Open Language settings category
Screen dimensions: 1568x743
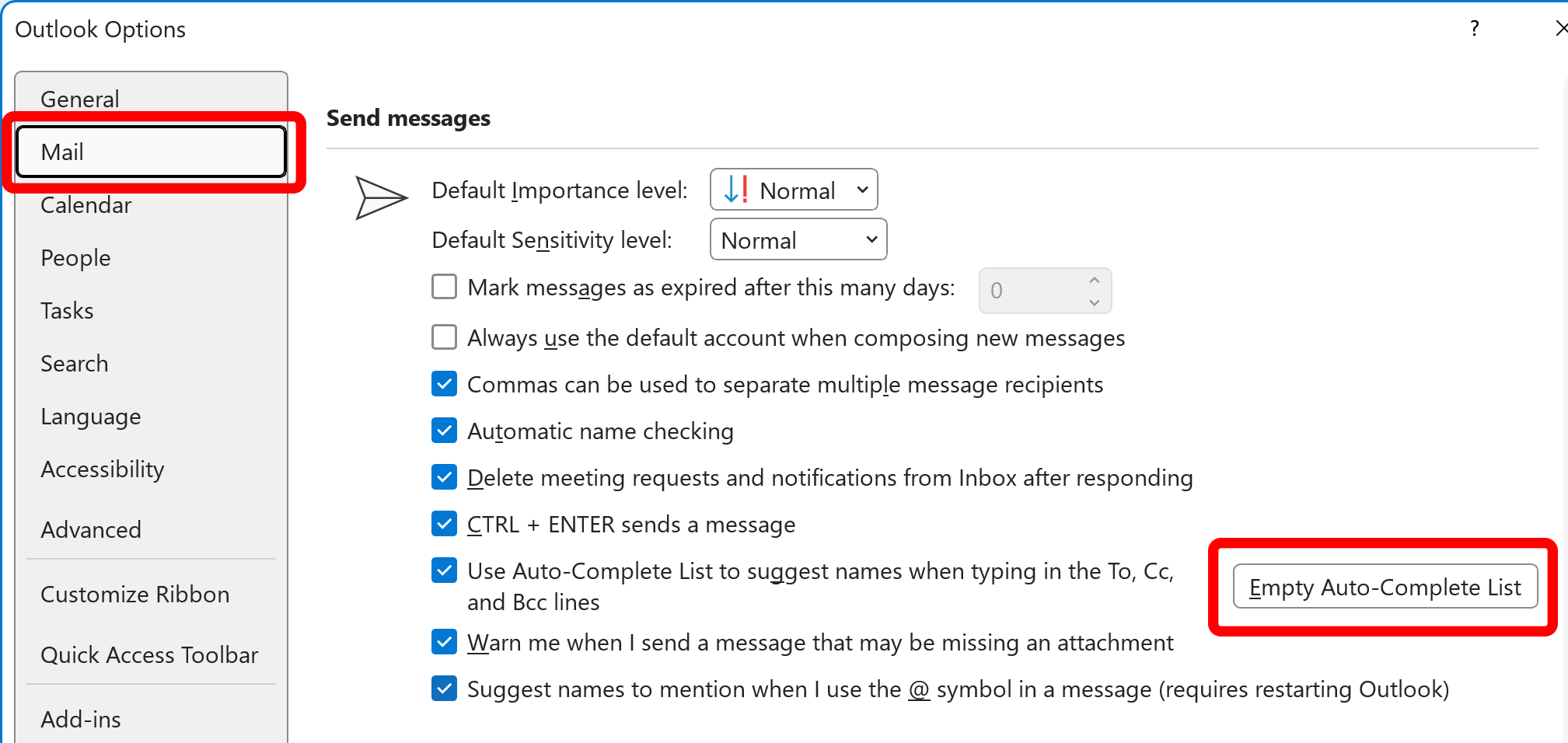point(151,417)
